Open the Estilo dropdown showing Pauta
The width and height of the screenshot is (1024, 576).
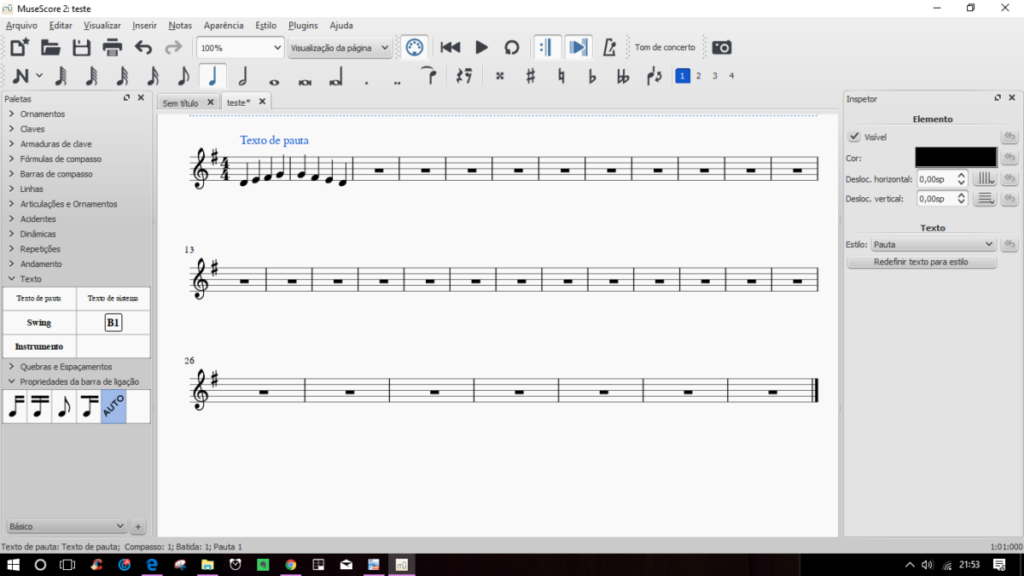pyautogui.click(x=933, y=244)
